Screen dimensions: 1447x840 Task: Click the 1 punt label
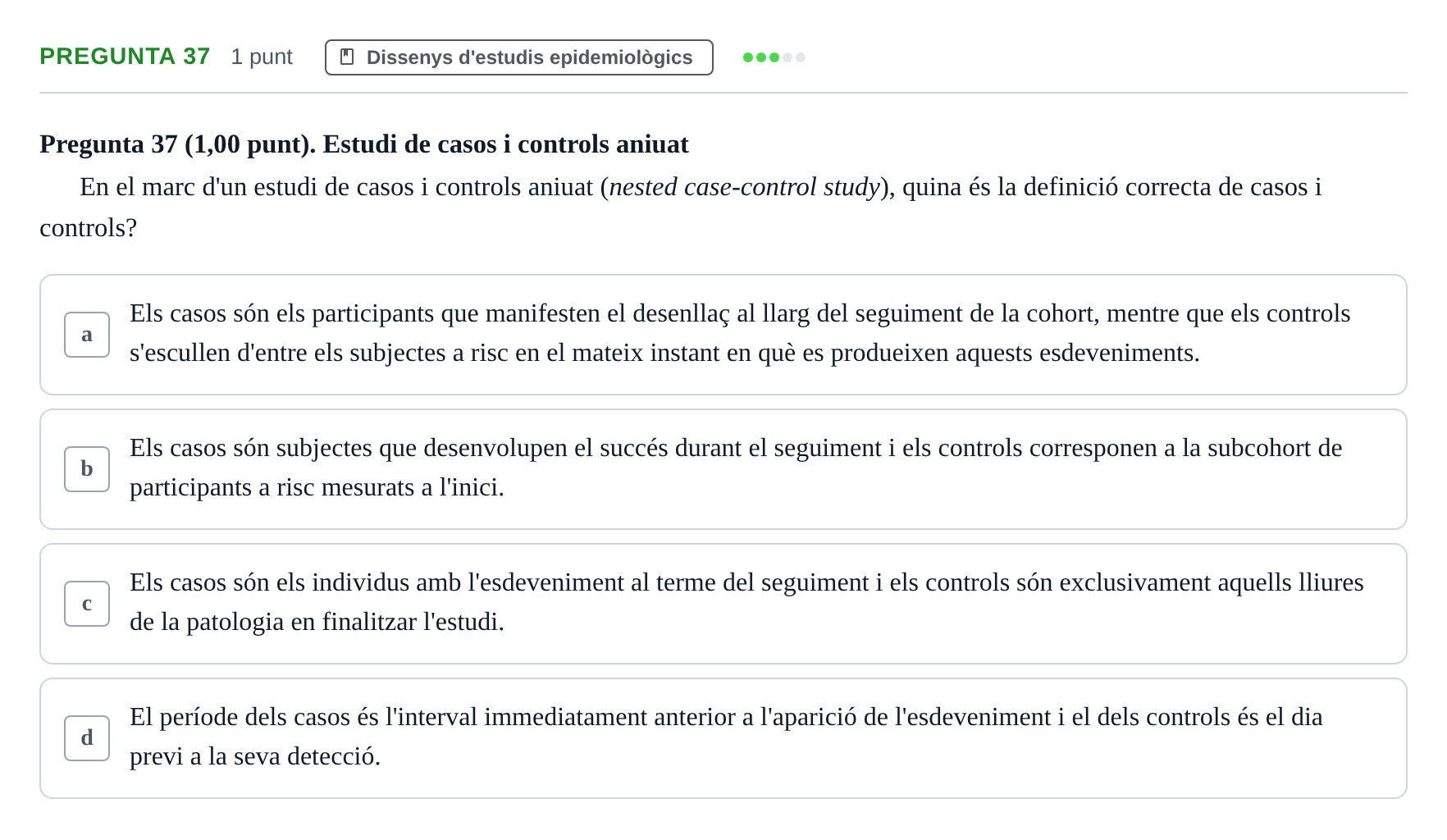(x=262, y=57)
